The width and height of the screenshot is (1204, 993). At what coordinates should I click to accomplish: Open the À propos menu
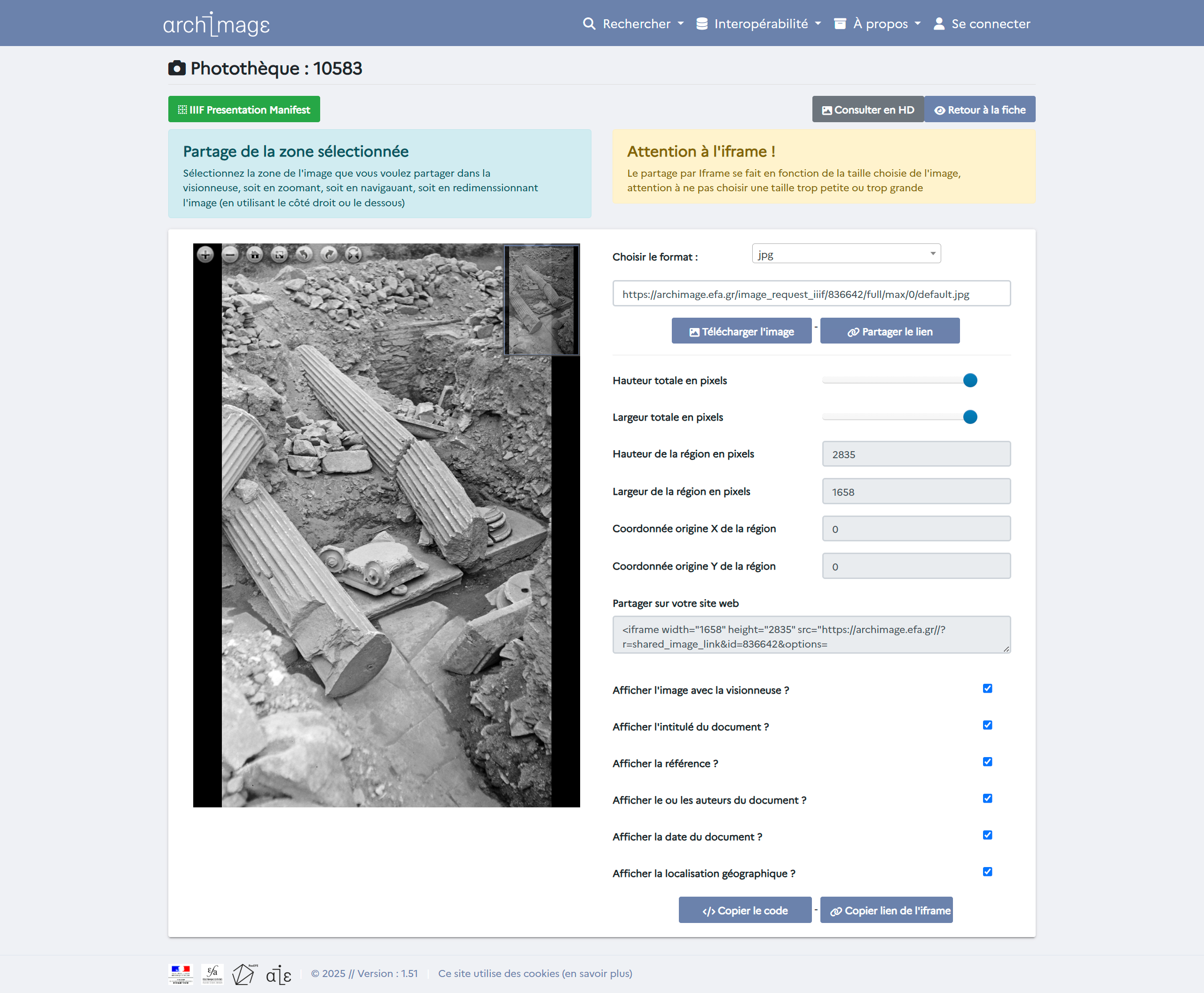878,24
